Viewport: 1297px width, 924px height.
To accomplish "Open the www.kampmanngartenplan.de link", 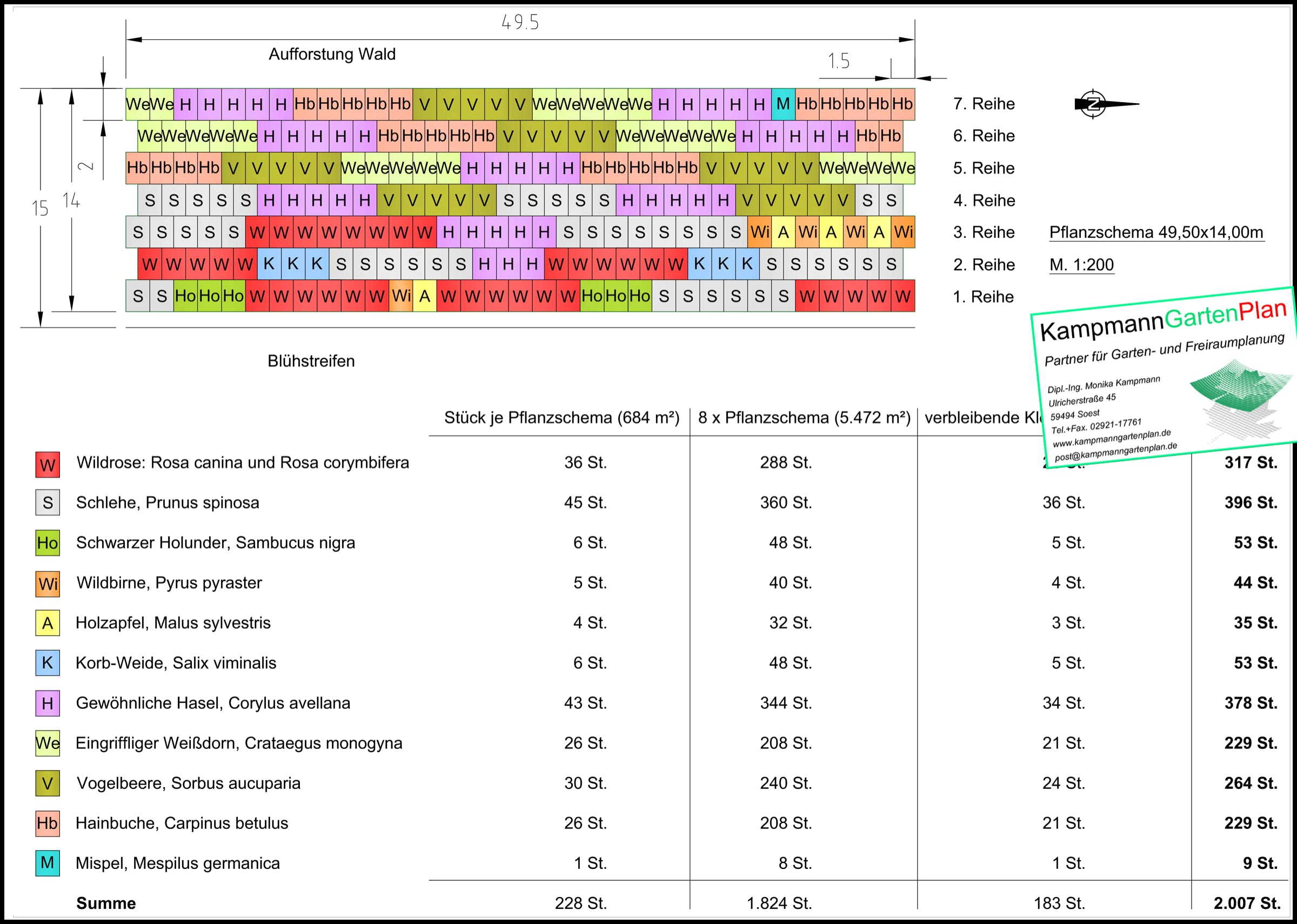I will coord(1112,438).
